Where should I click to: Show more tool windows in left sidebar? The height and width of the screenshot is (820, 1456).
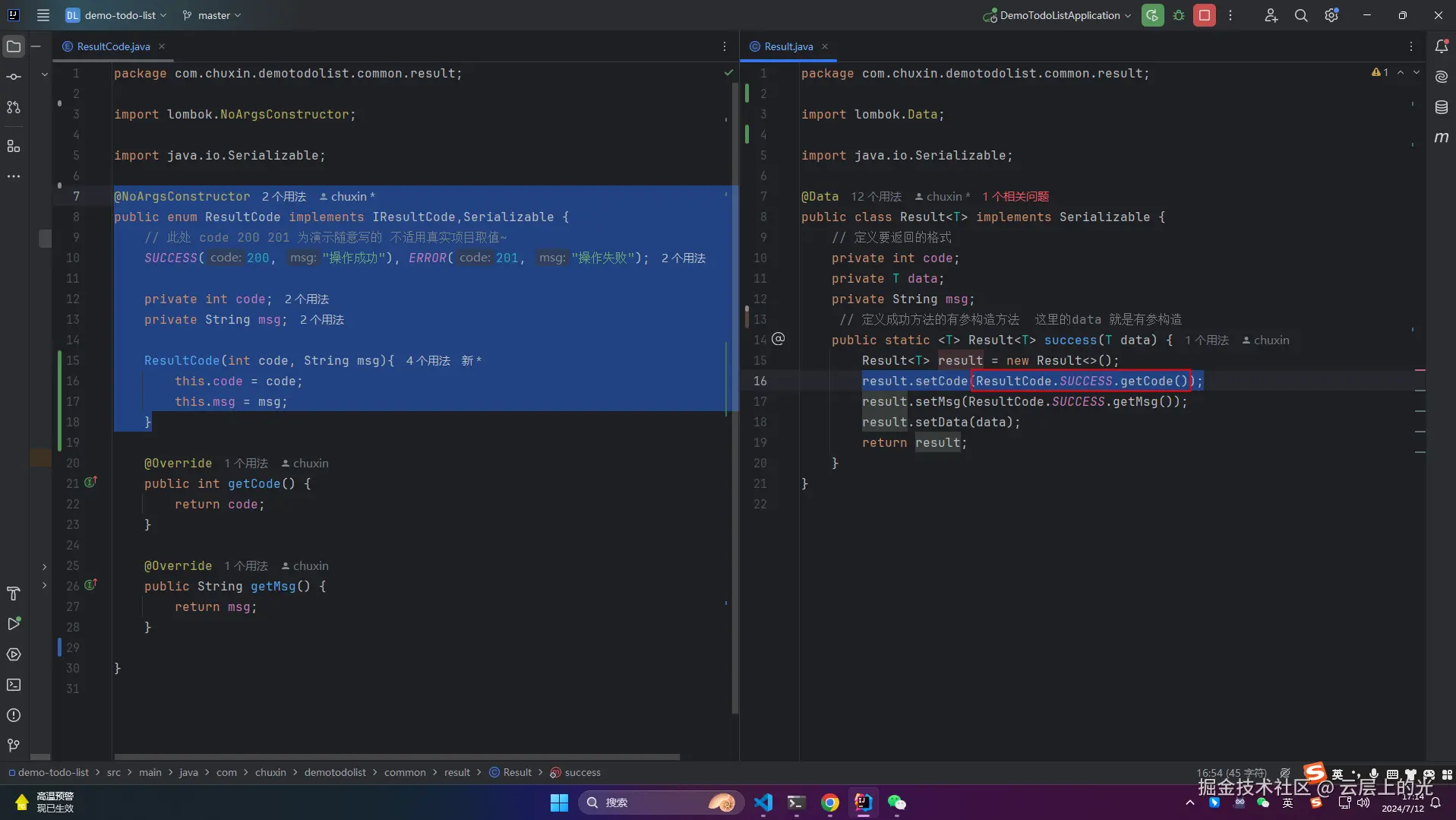14,176
